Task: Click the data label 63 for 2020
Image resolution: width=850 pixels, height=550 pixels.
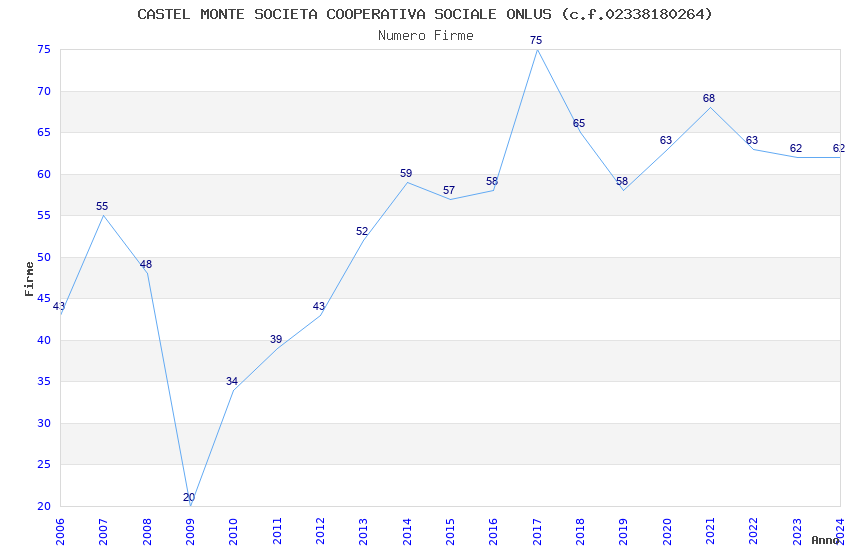Action: click(x=666, y=140)
